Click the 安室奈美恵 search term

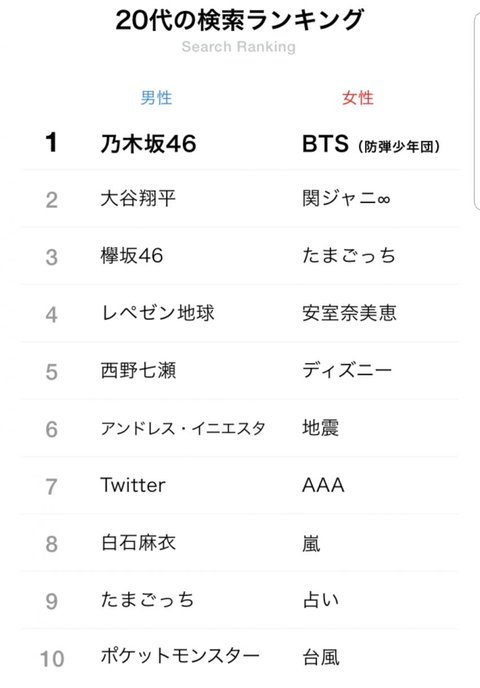(x=349, y=313)
